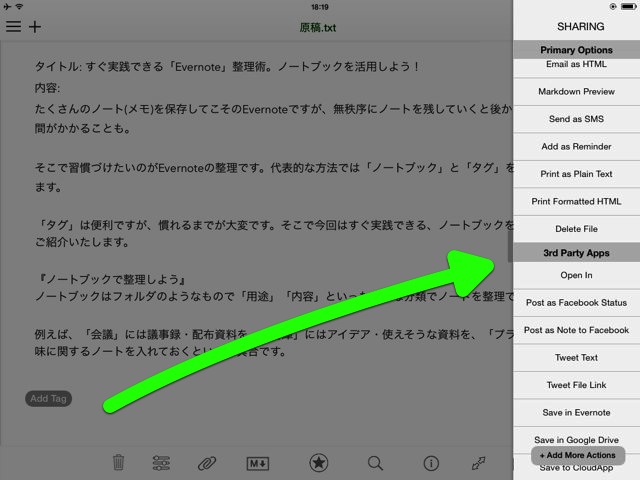Tap the trash can icon in bottom toolbar
The width and height of the screenshot is (640, 480).
(x=118, y=462)
